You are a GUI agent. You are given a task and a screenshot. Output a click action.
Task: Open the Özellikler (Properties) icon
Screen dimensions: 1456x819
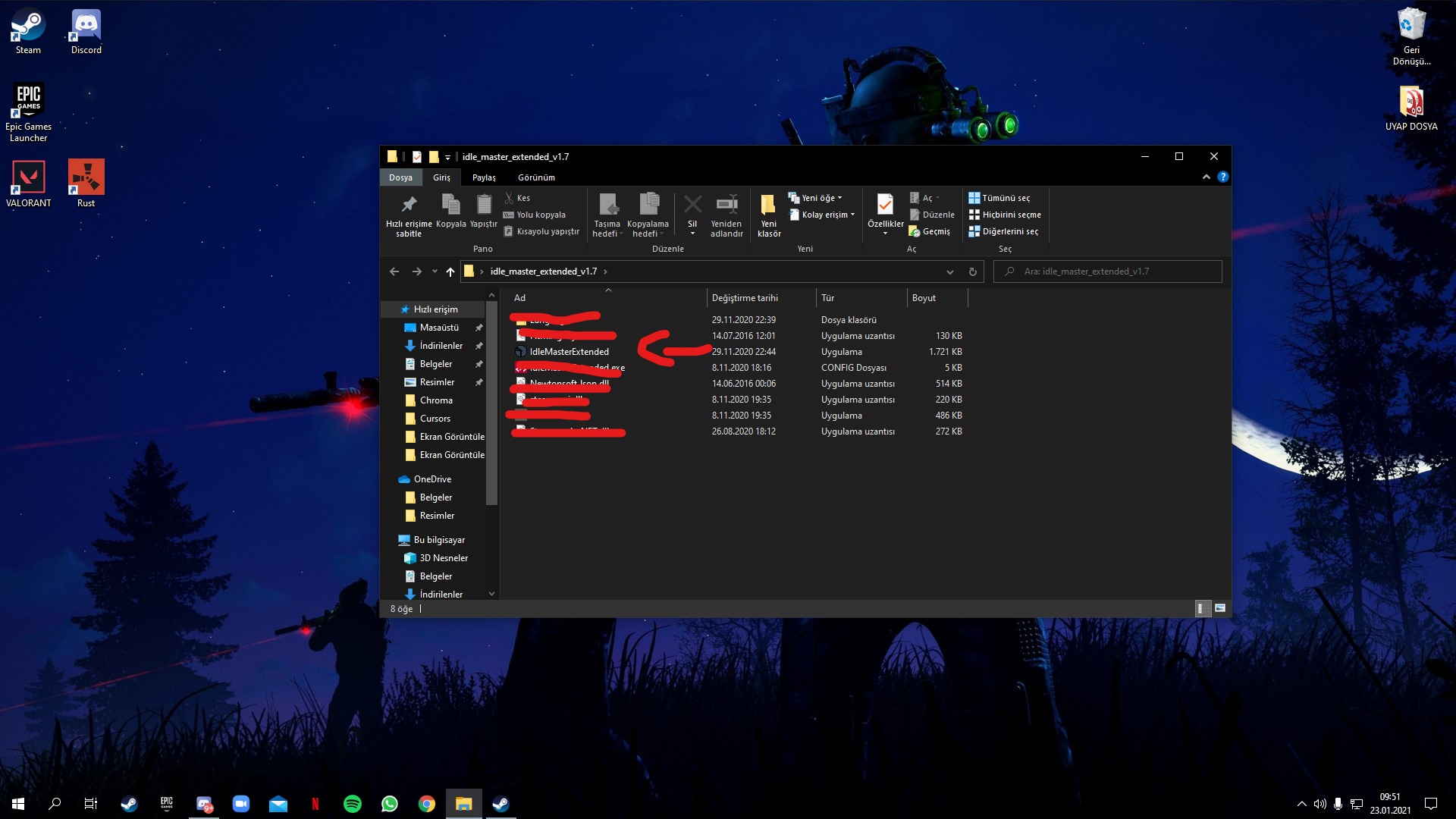pos(885,205)
